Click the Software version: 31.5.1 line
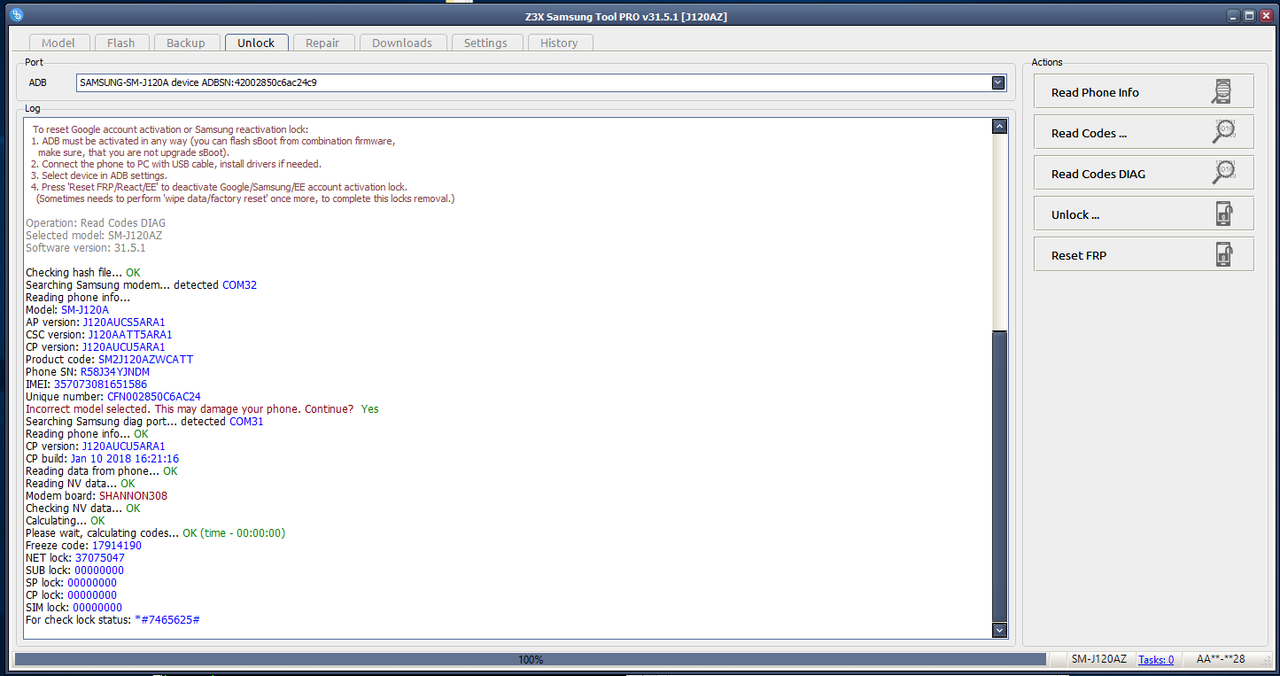 [x=85, y=248]
